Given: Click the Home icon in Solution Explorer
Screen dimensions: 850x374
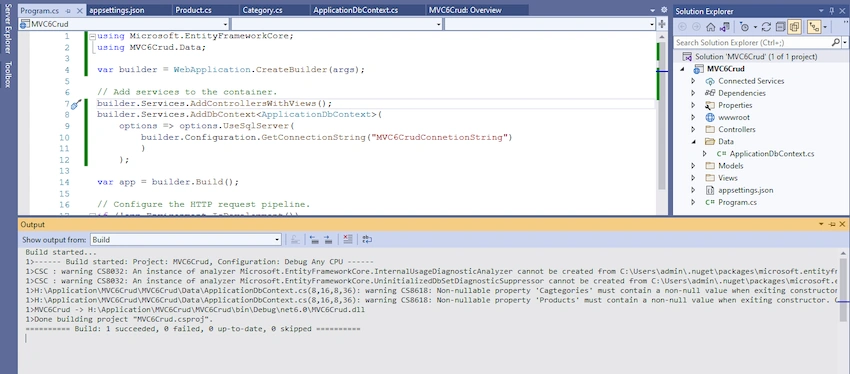Looking at the screenshot, I should point(710,27).
